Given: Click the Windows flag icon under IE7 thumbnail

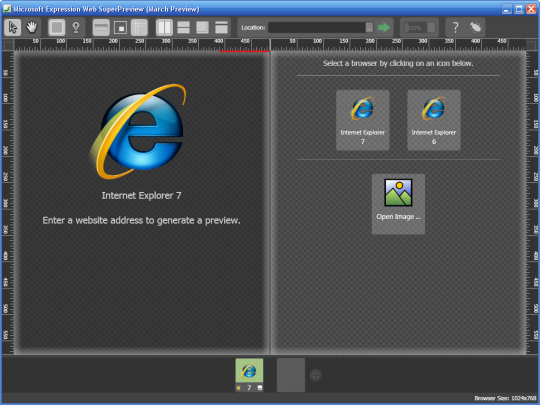Looking at the screenshot, I should [x=238, y=388].
